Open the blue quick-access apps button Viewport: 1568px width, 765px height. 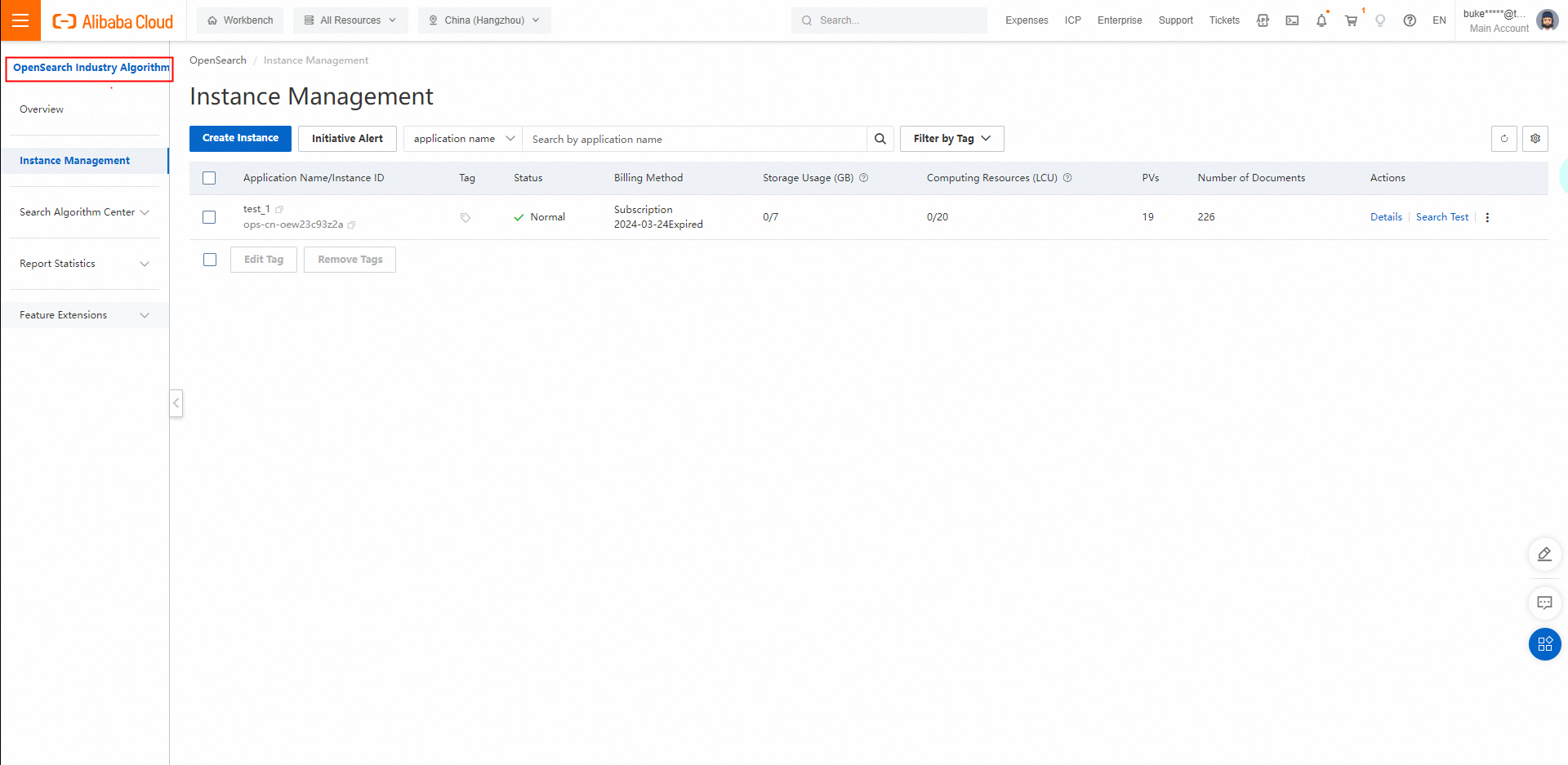(x=1544, y=644)
